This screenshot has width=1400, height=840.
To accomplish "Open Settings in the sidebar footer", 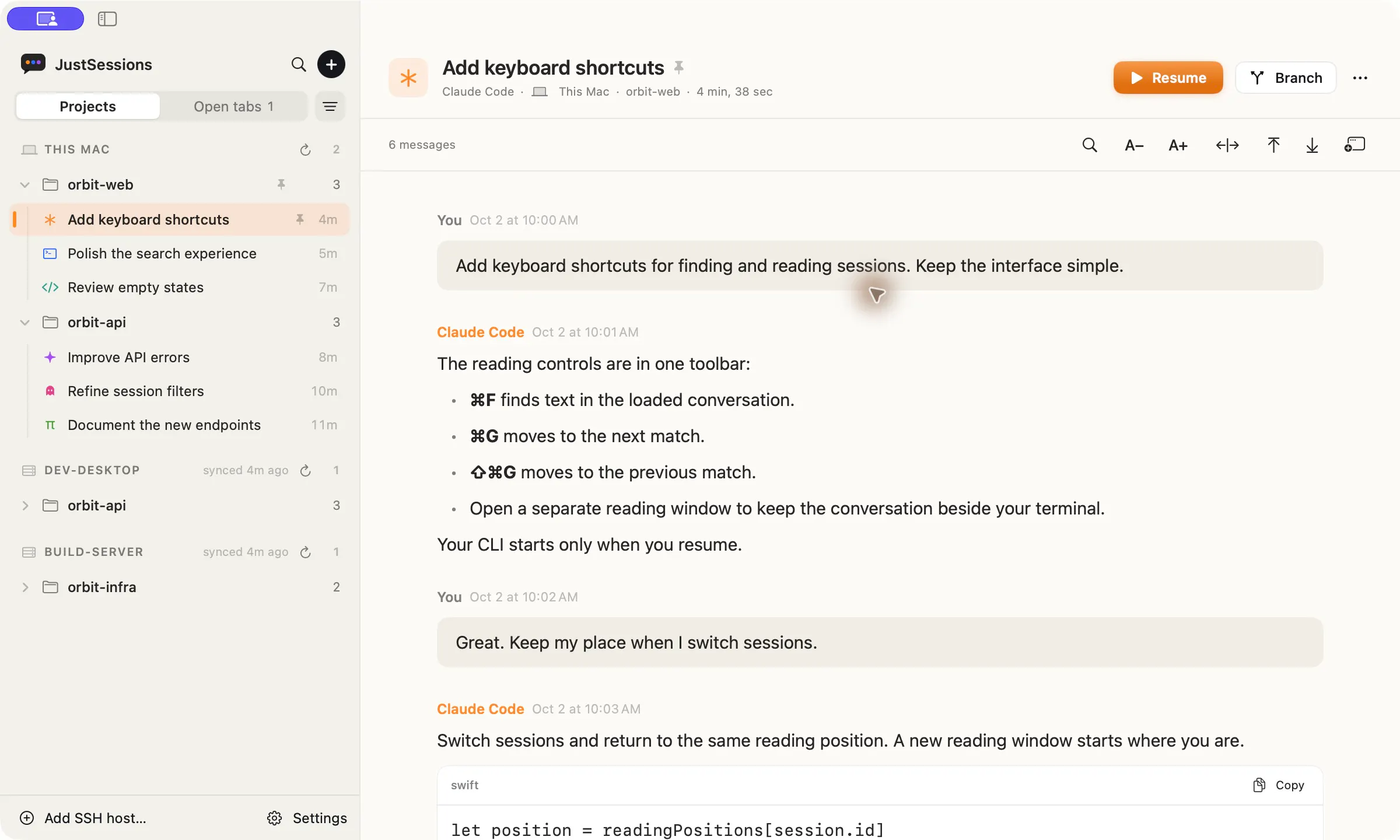I will point(307,818).
